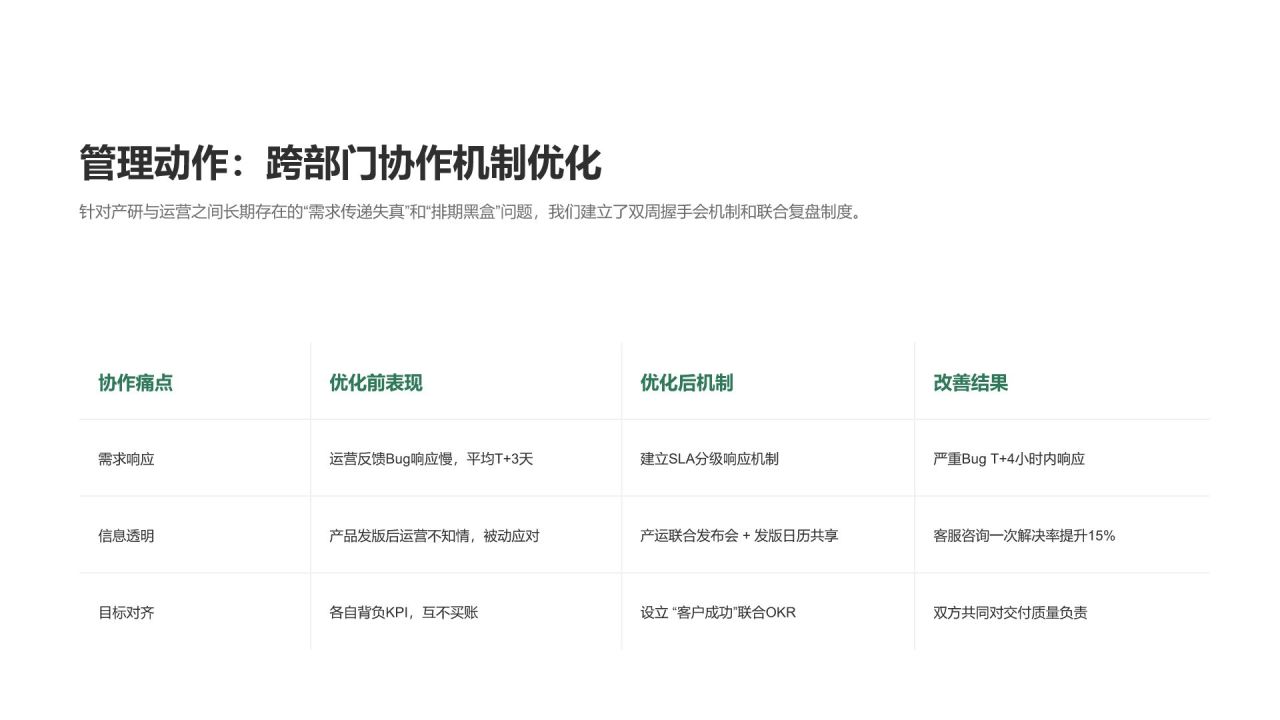Select the 优化前表现 column header
The image size is (1280, 720).
[376, 383]
